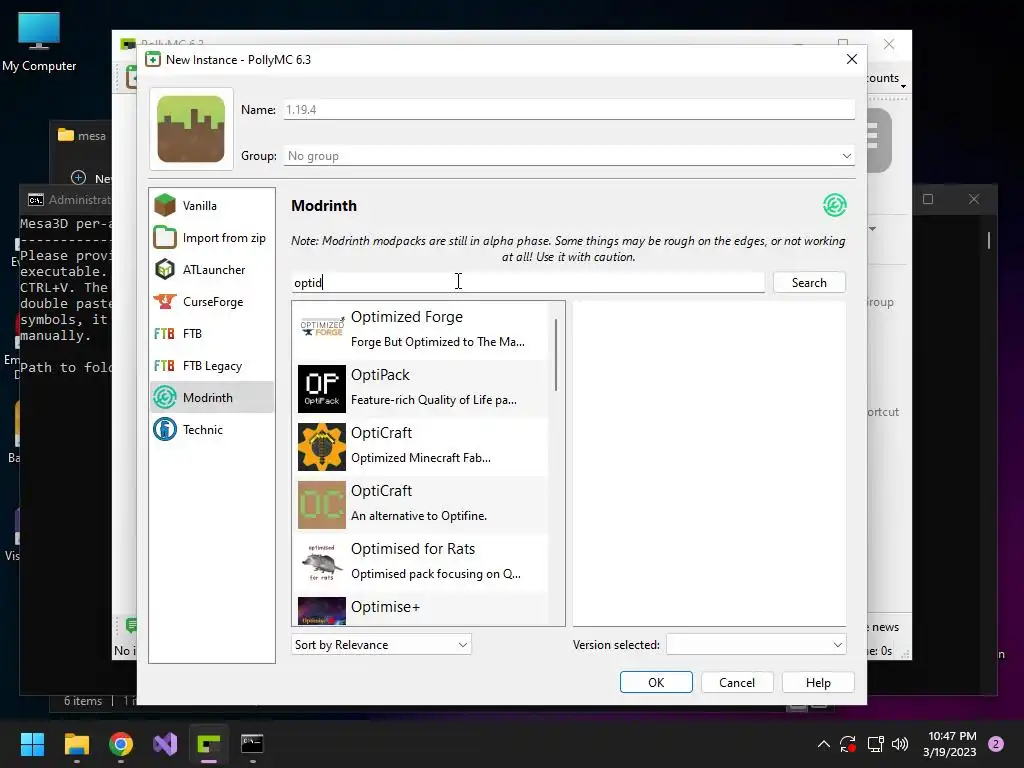Screen dimensions: 1024x768
Task: Show hidden system tray icons
Action: [x=824, y=744]
